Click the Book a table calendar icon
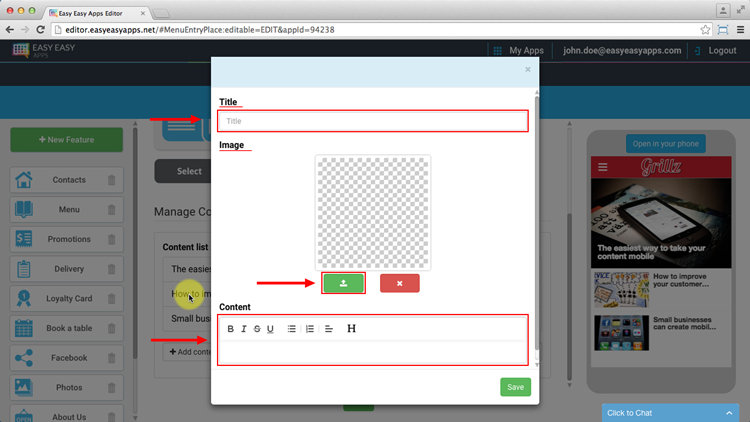750x422 pixels. (23, 328)
